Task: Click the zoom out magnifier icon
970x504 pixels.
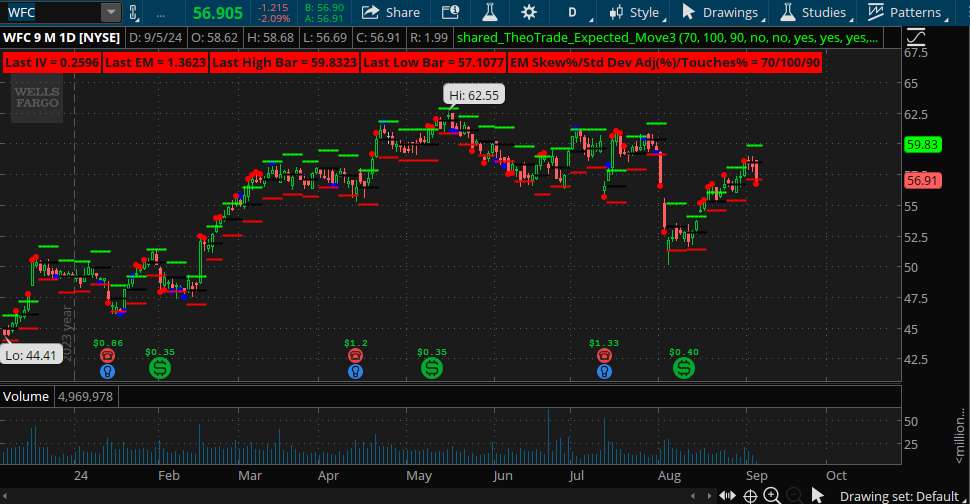Action: (794, 495)
